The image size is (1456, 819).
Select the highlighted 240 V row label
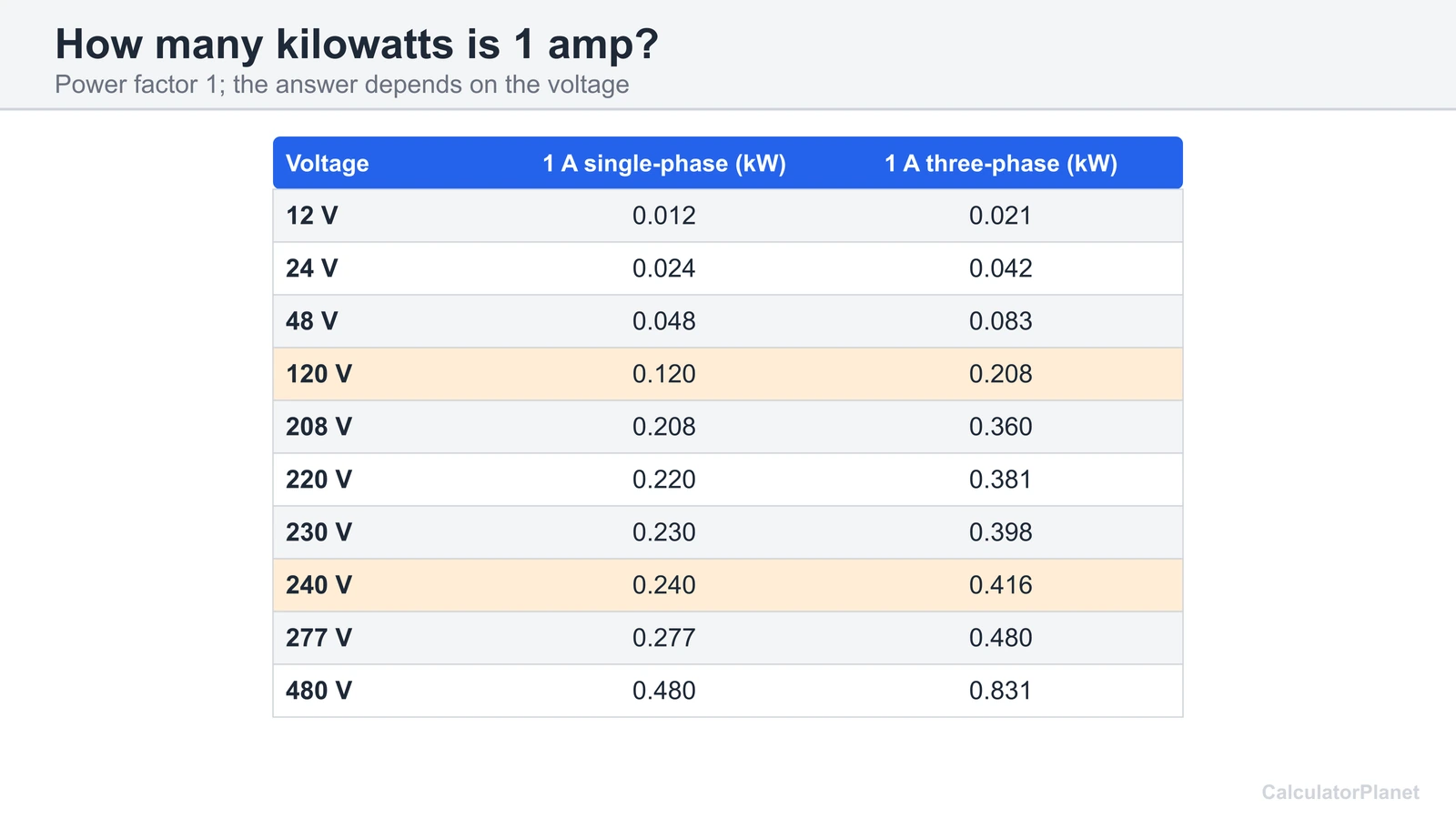318,585
